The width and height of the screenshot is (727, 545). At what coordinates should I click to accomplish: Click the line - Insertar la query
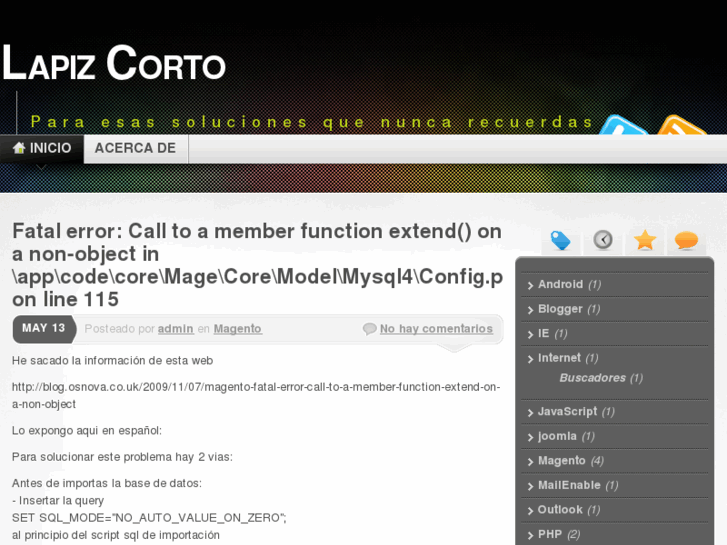[x=58, y=501]
